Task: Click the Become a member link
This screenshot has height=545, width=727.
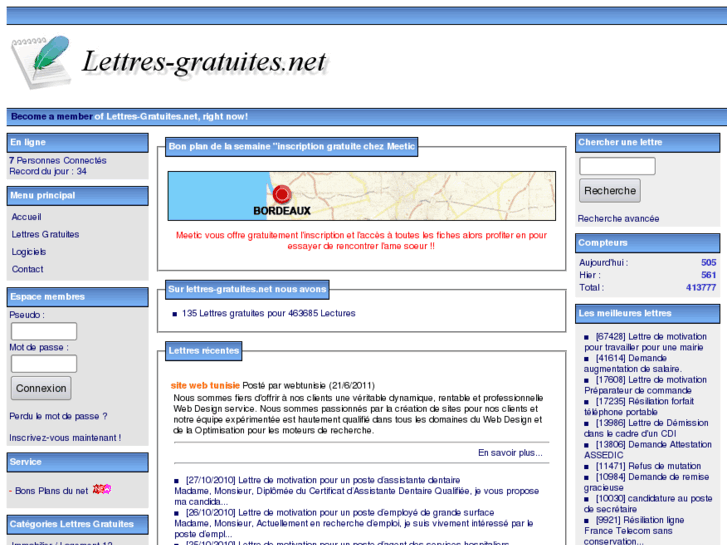Action: [51, 116]
